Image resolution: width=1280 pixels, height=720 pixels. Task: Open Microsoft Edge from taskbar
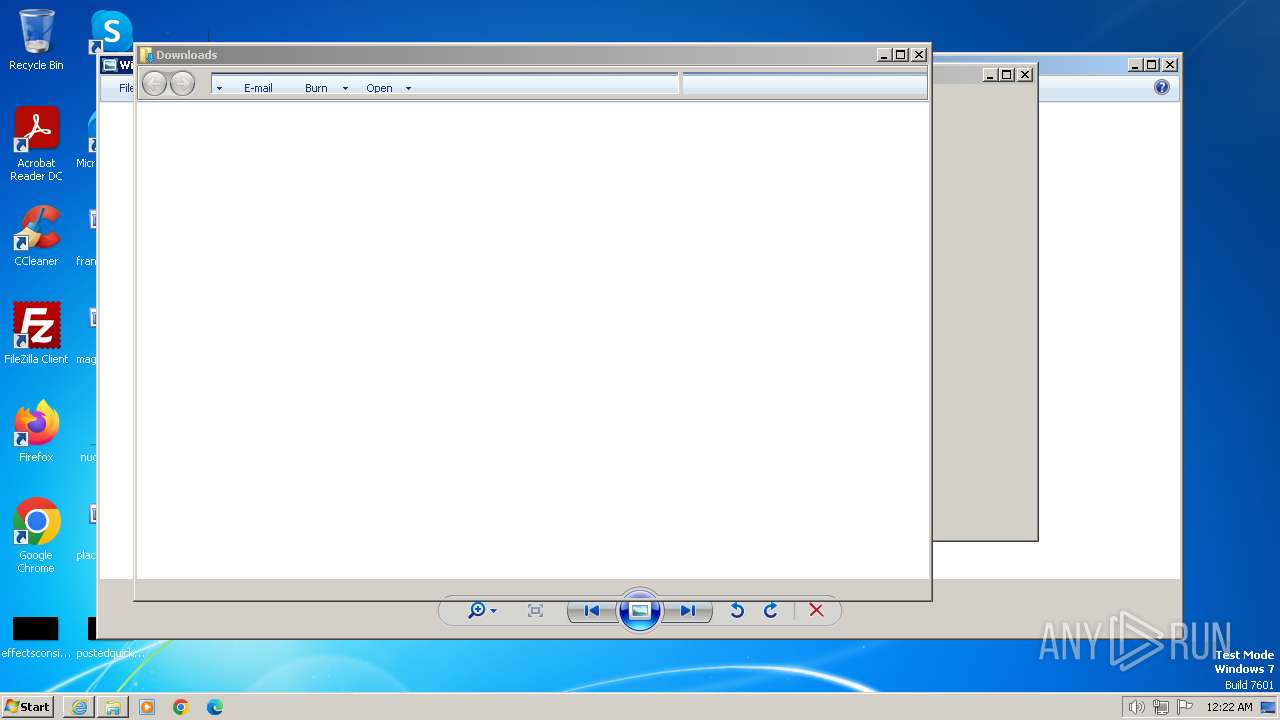pos(215,707)
